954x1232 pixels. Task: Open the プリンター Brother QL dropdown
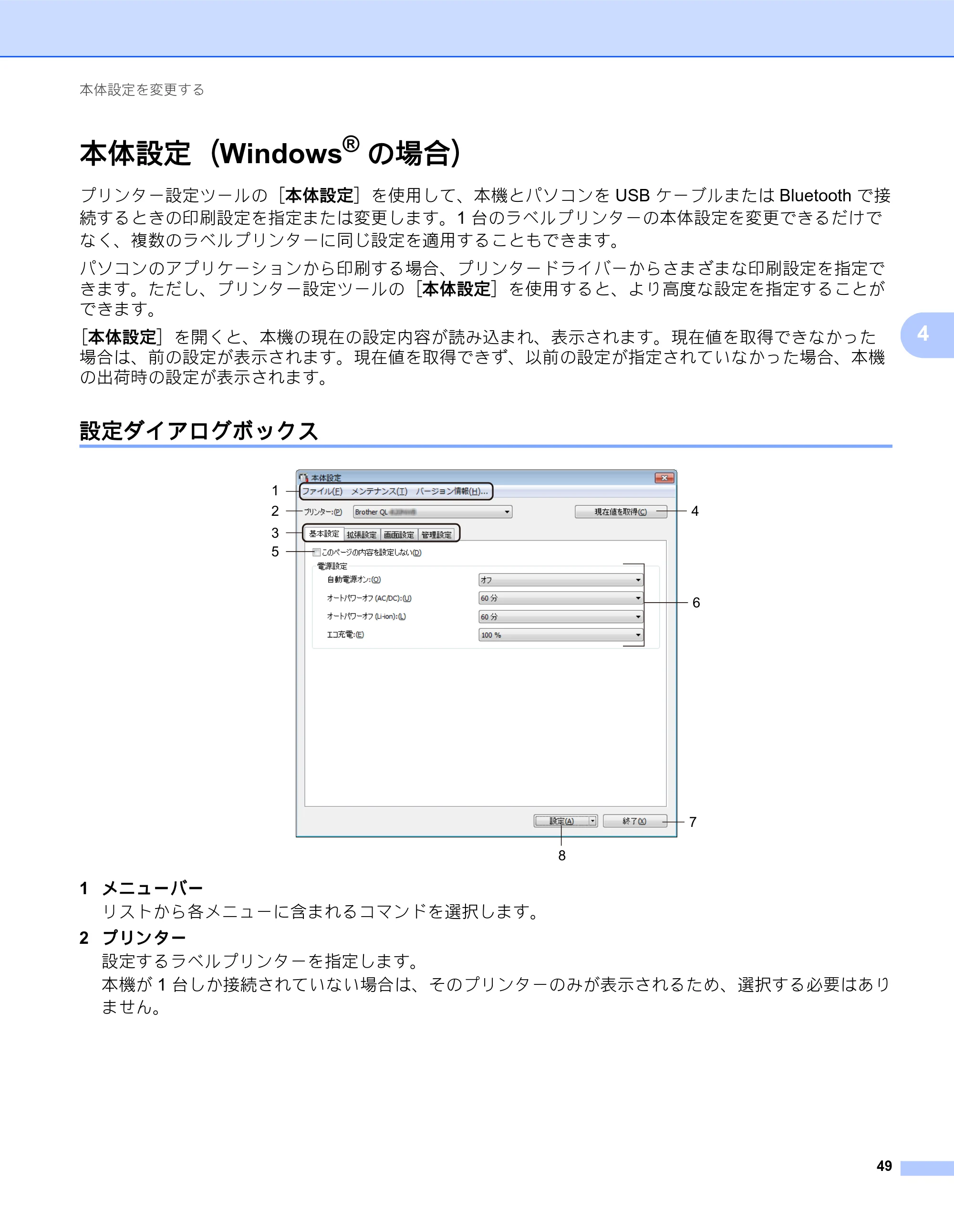[433, 512]
